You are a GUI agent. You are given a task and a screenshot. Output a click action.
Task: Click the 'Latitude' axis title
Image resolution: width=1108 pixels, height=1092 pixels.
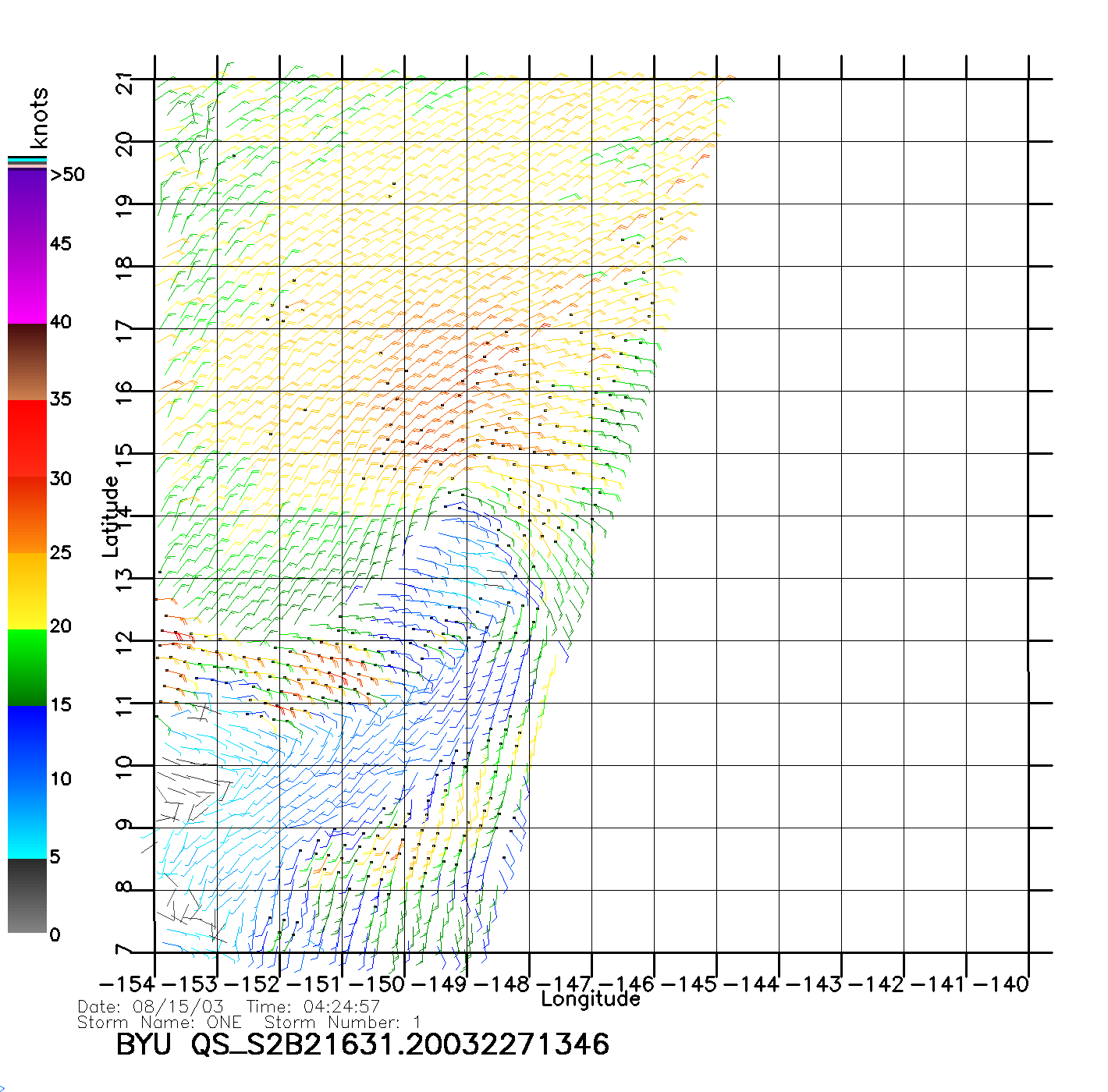[111, 516]
